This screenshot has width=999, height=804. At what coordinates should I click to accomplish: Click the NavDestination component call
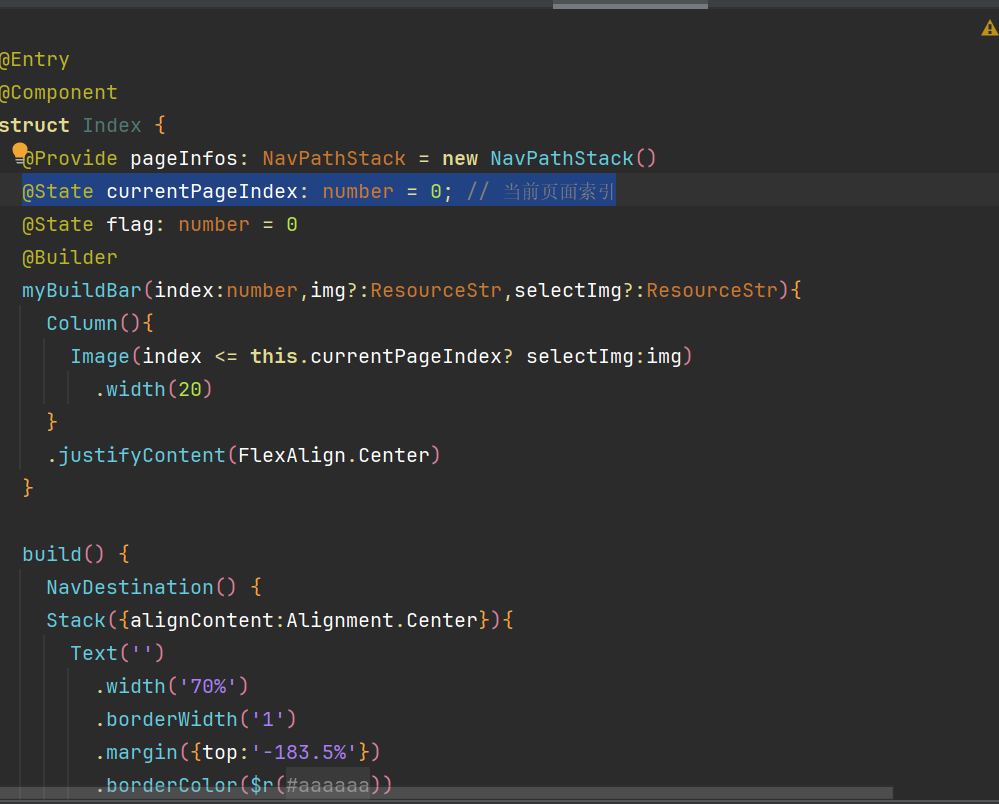click(x=130, y=587)
